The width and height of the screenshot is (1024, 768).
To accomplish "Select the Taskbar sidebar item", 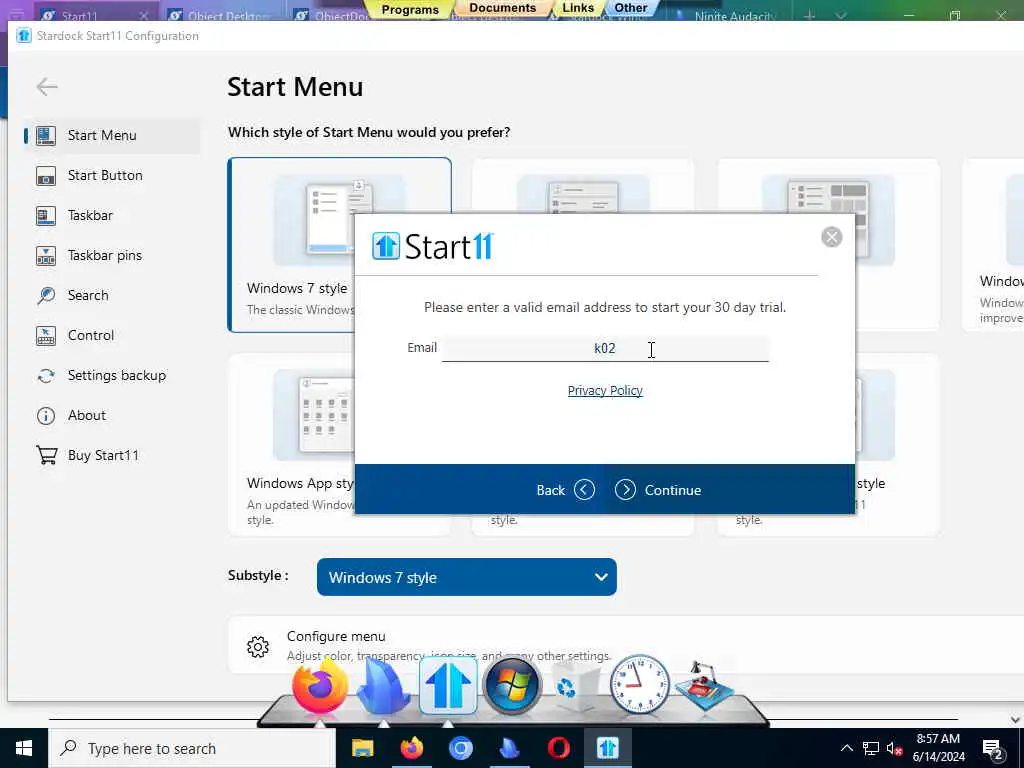I will point(112,215).
